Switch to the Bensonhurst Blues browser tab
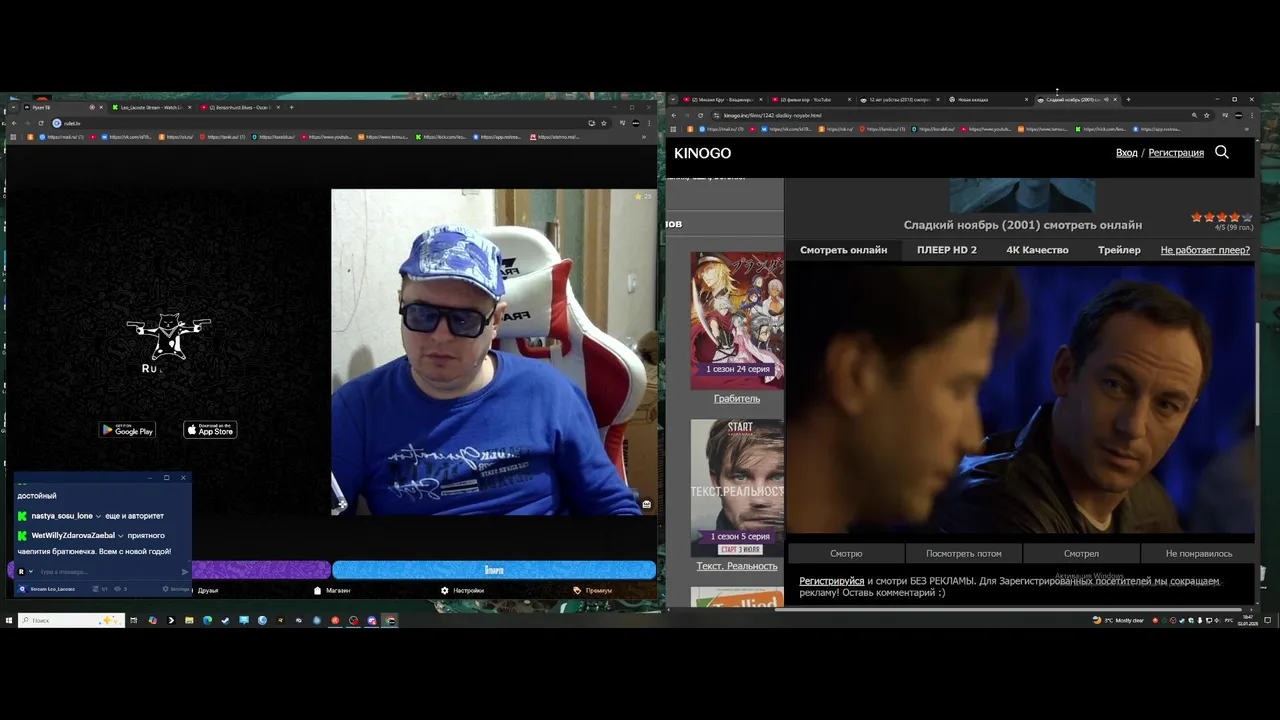 pyautogui.click(x=240, y=107)
